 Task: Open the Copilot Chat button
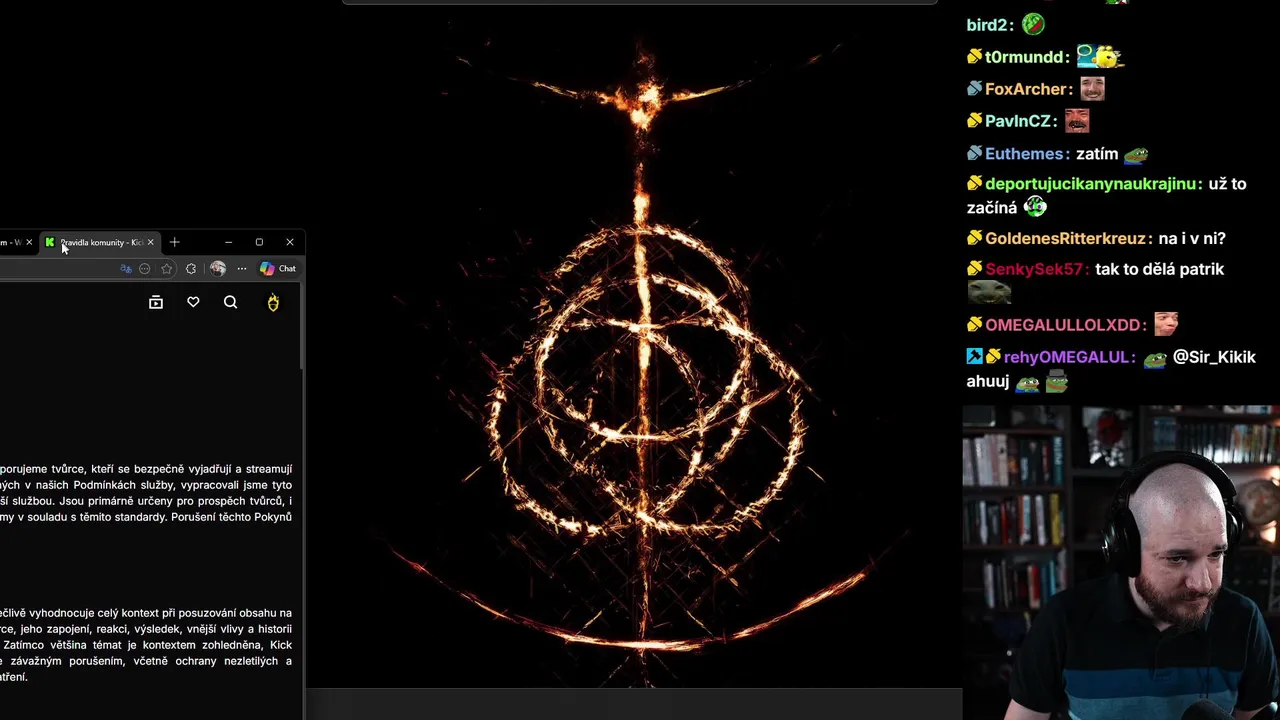click(x=278, y=268)
